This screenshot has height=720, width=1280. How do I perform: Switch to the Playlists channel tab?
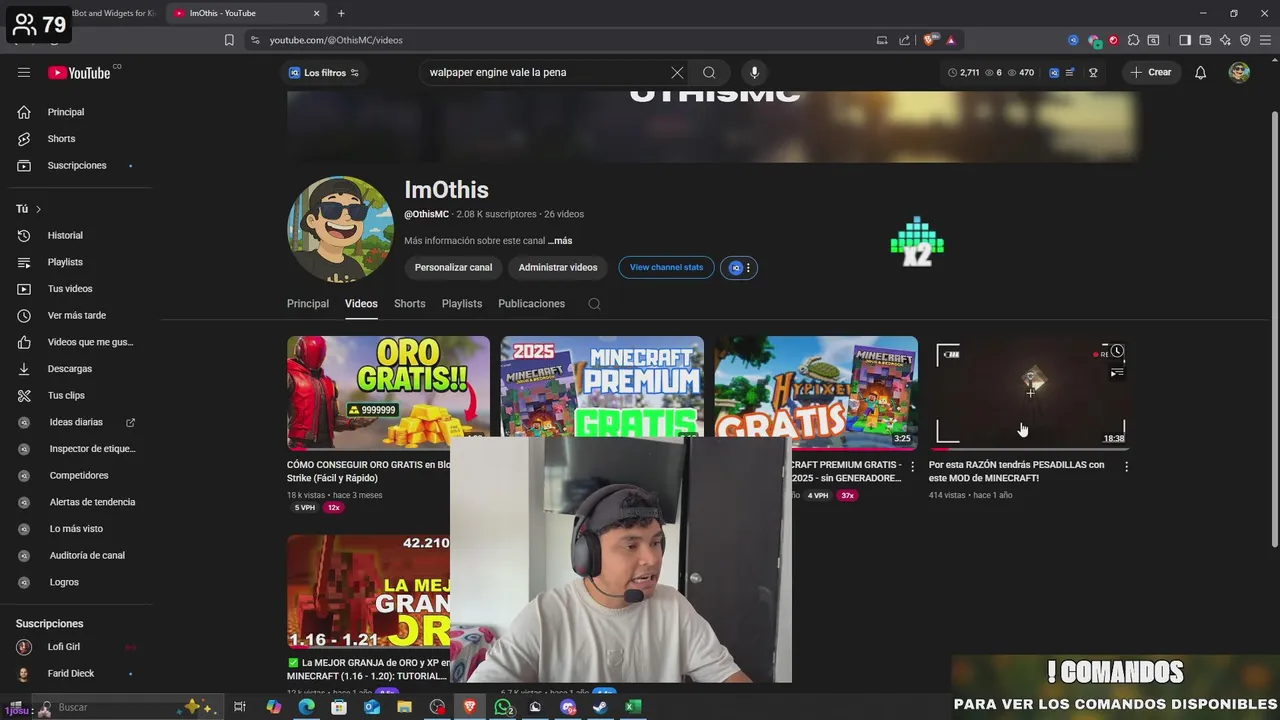click(462, 304)
